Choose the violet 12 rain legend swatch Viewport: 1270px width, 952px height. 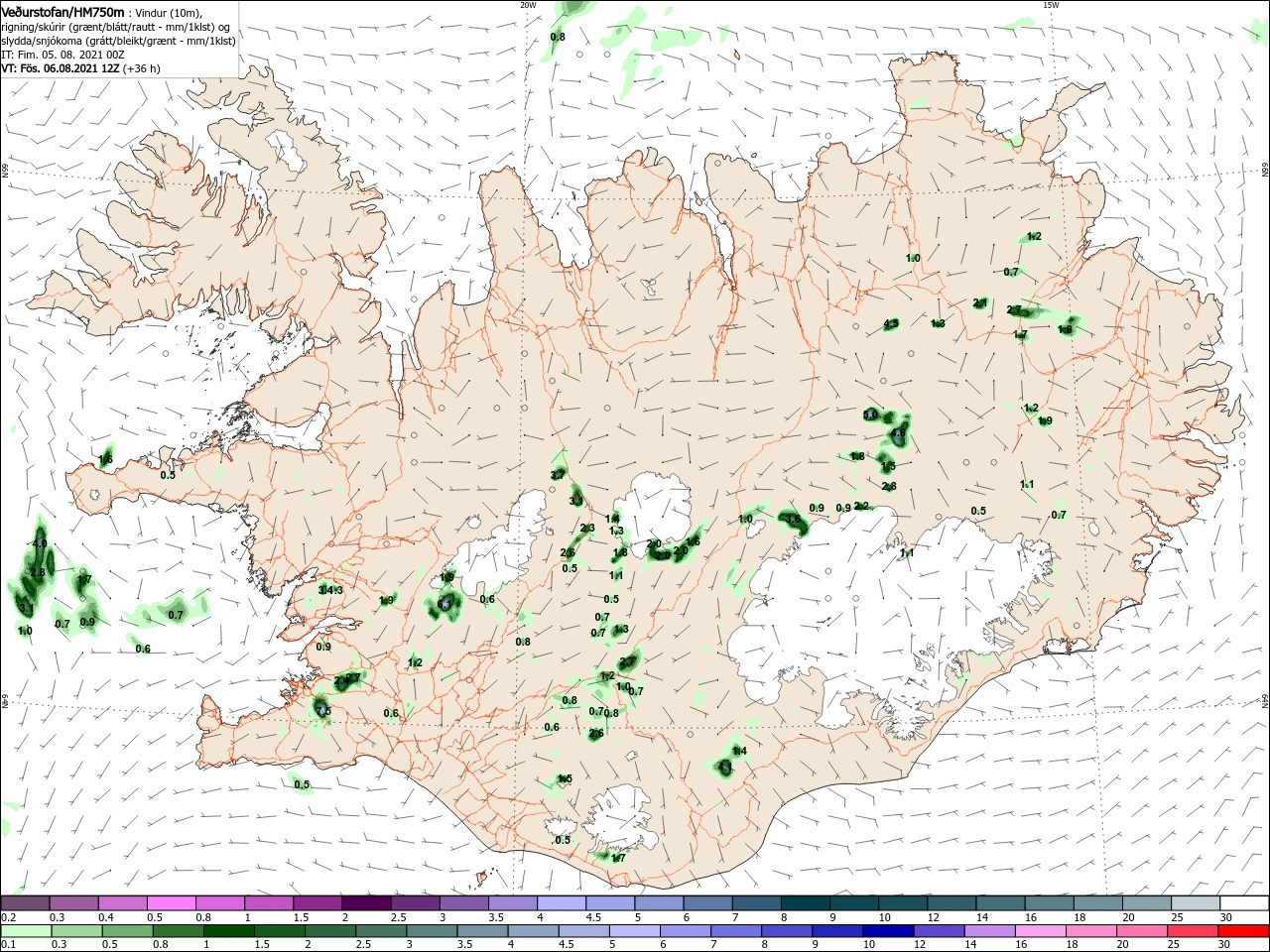point(940,930)
